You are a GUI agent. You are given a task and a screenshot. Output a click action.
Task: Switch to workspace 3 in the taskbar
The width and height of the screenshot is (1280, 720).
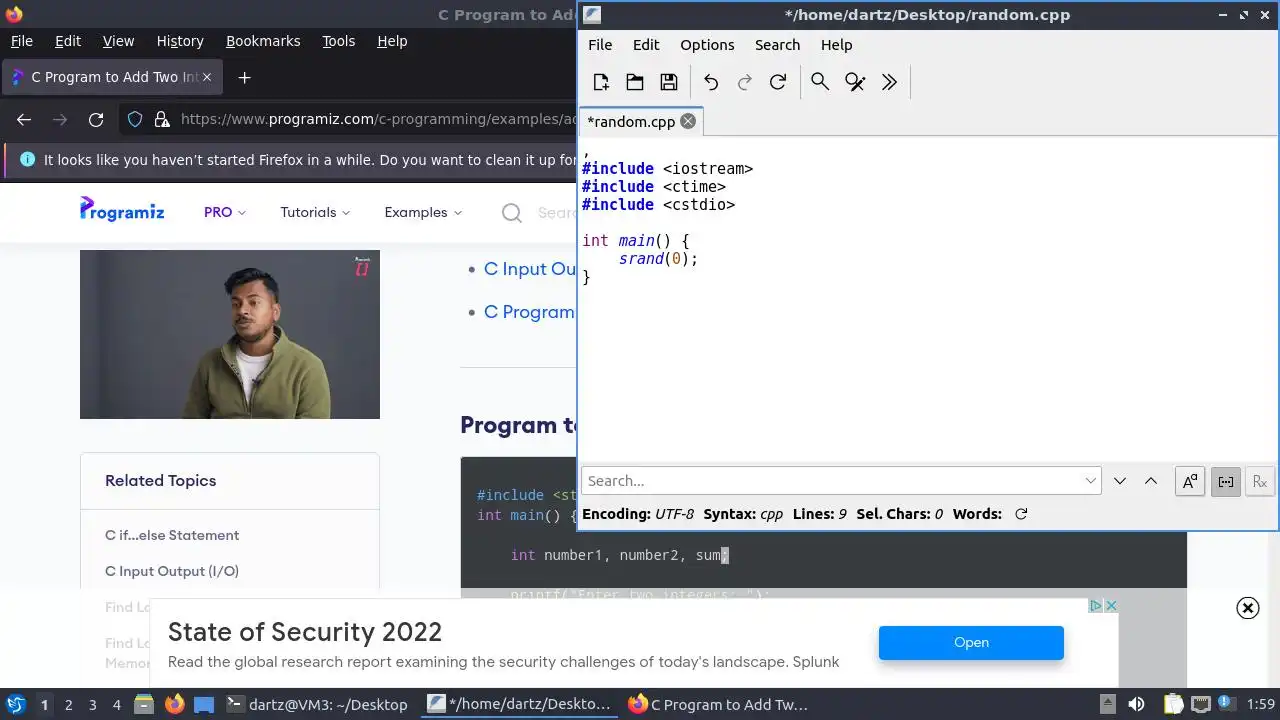pos(92,705)
